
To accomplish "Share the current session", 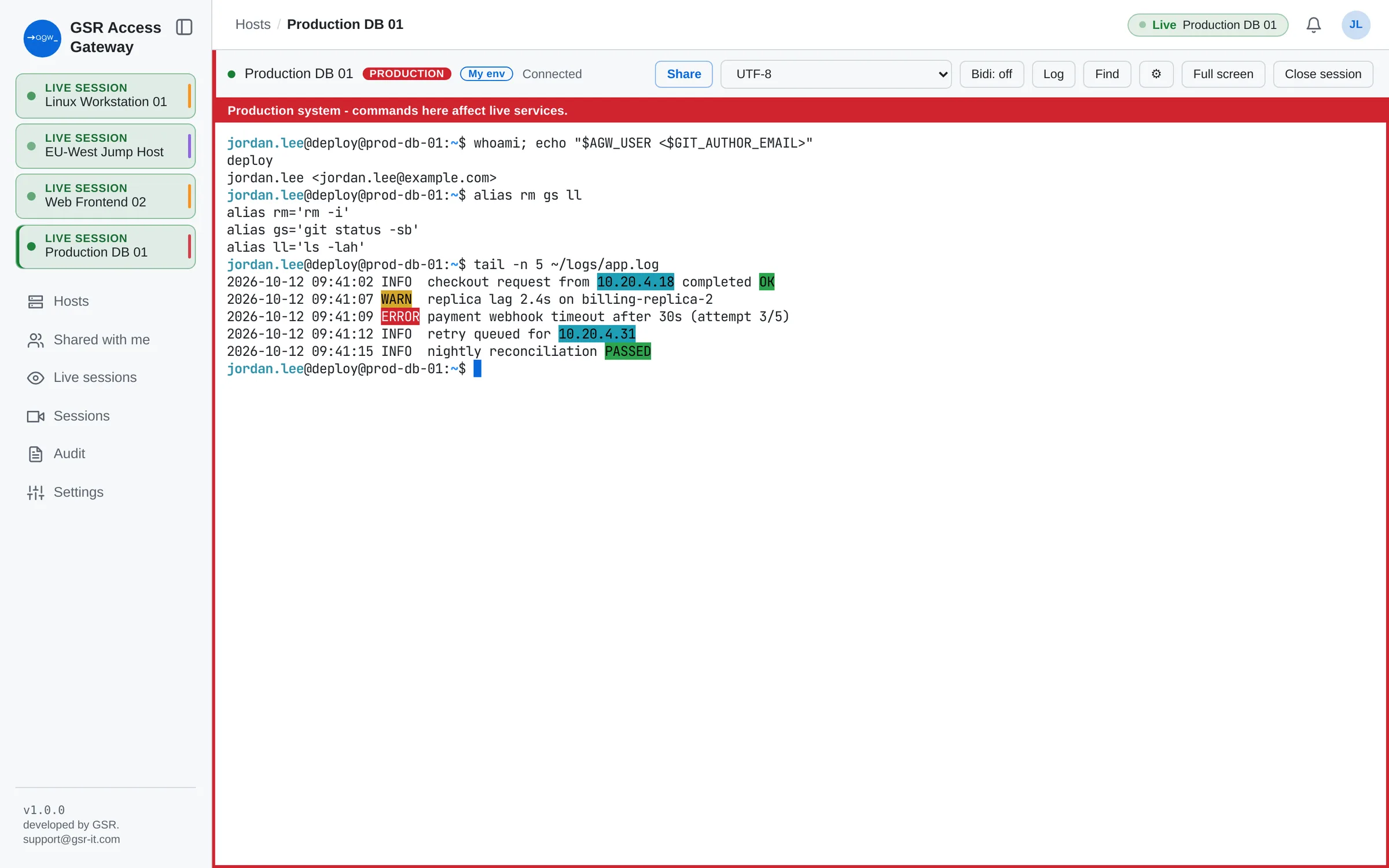I will tap(684, 74).
